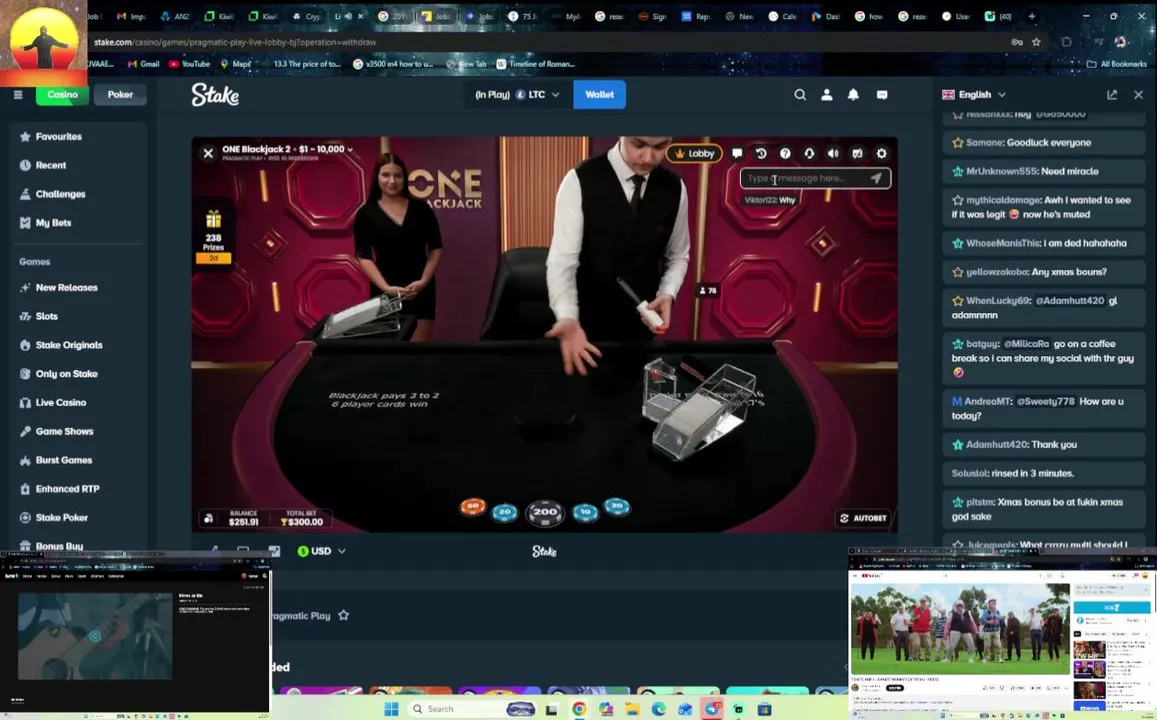Viewport: 1157px width, 720px height.
Task: Bookmark this page with the star in address bar
Action: 1036,42
